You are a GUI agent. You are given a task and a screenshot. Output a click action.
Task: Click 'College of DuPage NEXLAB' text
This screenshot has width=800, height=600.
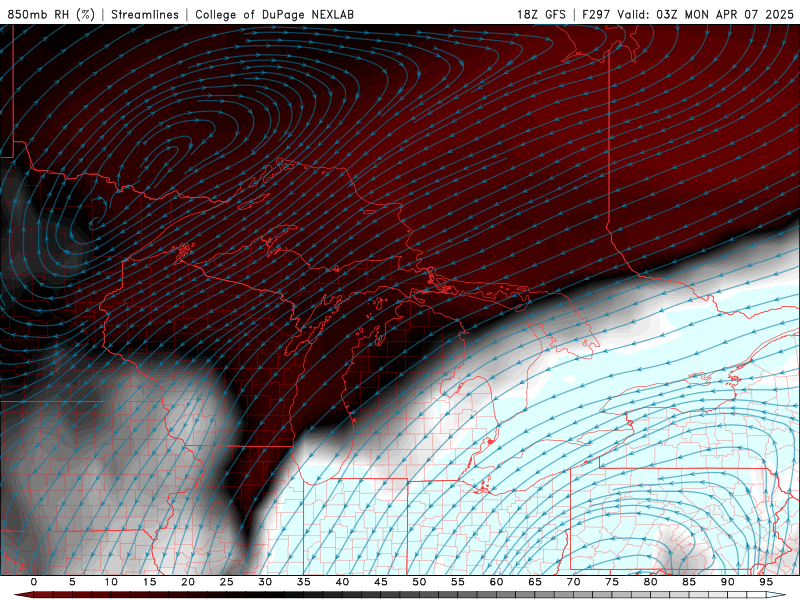click(x=274, y=14)
